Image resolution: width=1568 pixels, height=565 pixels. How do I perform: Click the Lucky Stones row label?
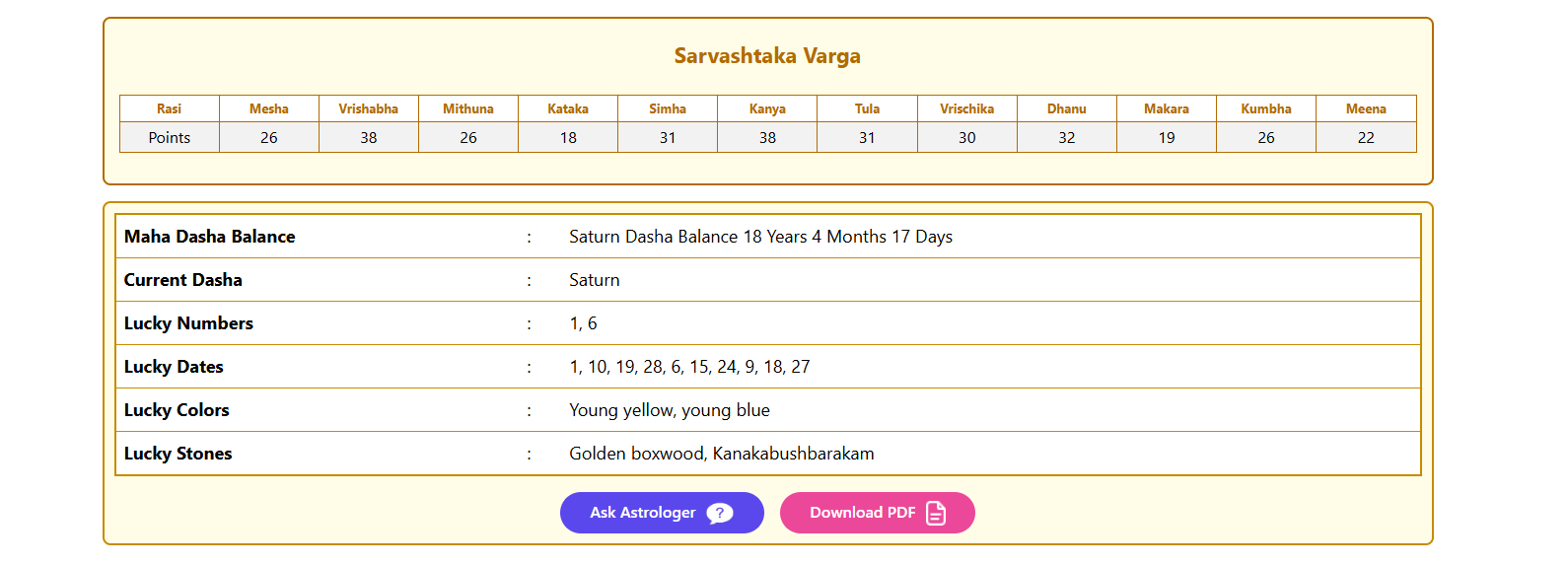(178, 454)
